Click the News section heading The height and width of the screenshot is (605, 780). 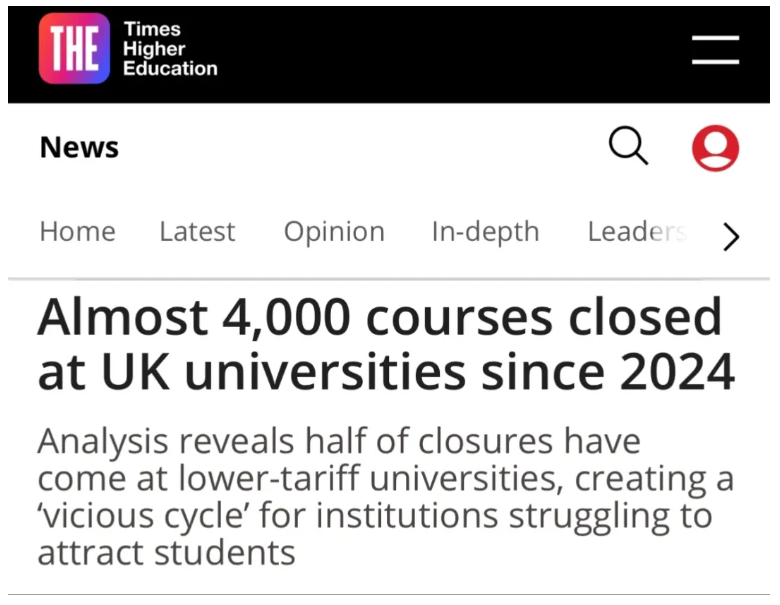pyautogui.click(x=79, y=148)
